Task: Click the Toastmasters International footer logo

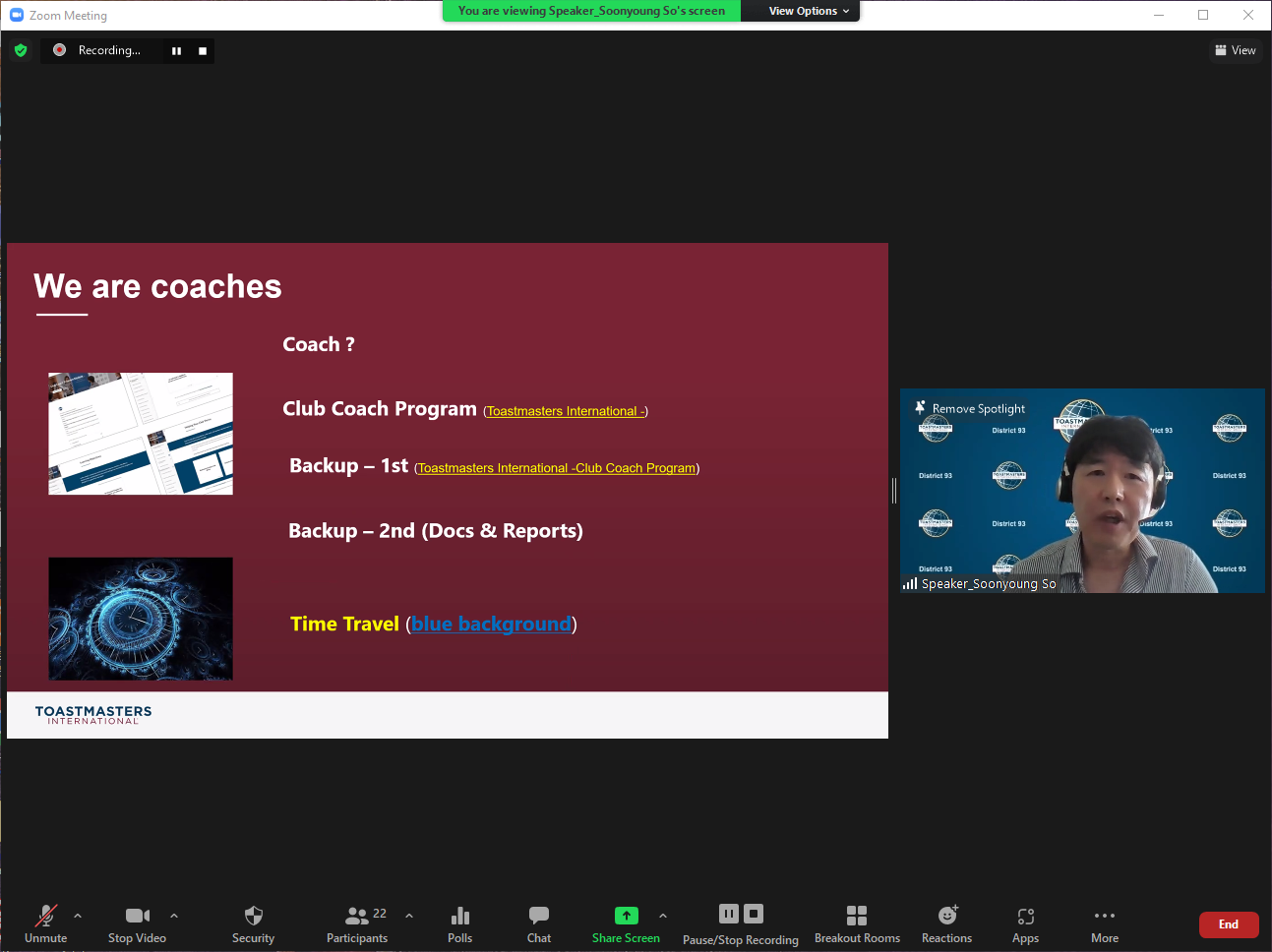Action: coord(93,715)
